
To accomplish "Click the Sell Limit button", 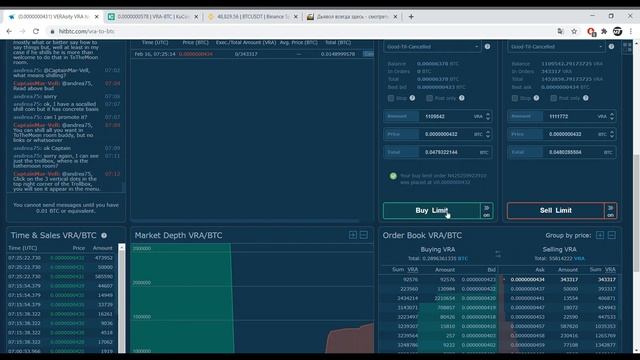I will point(556,211).
